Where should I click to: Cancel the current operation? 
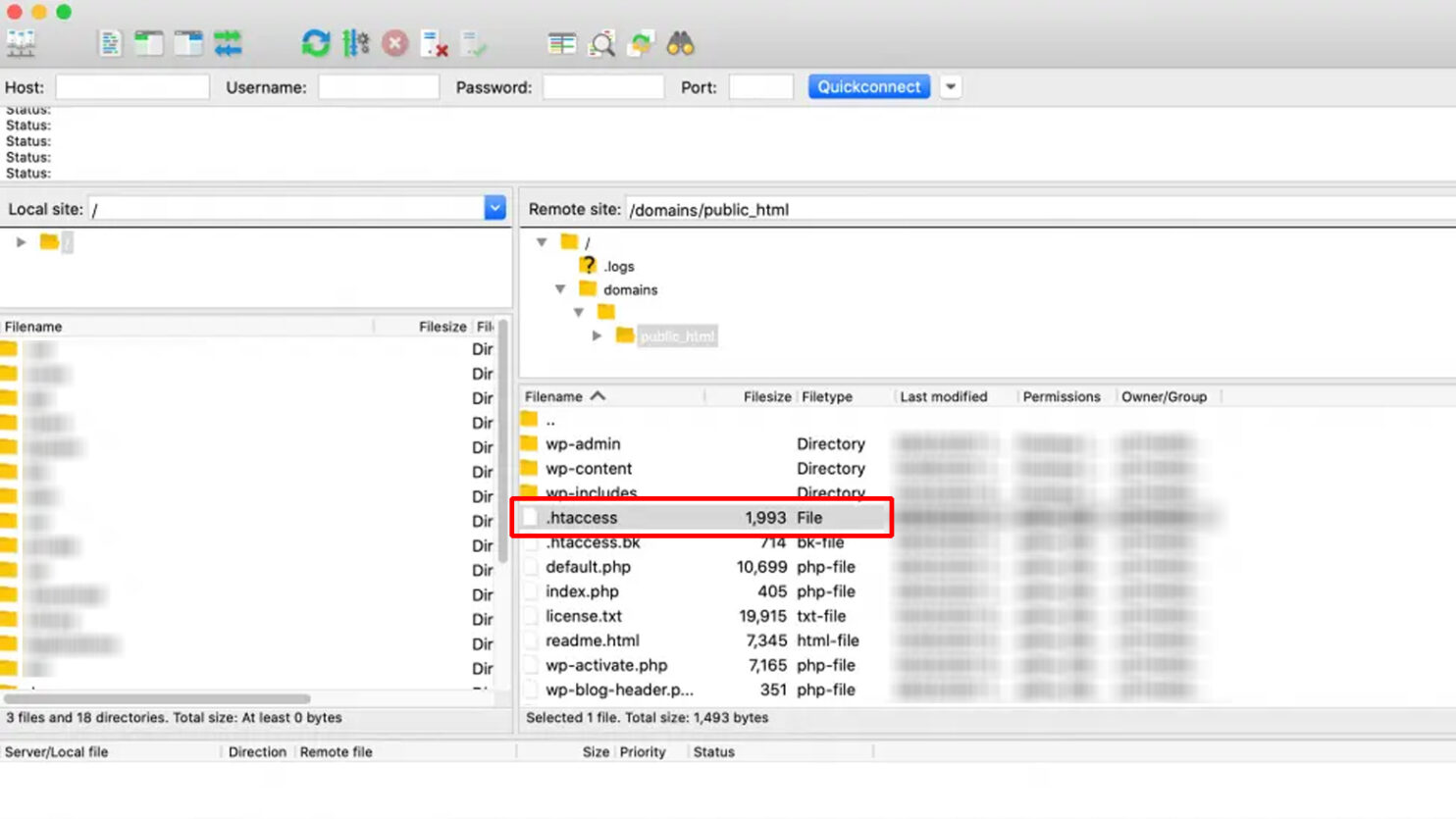click(392, 43)
